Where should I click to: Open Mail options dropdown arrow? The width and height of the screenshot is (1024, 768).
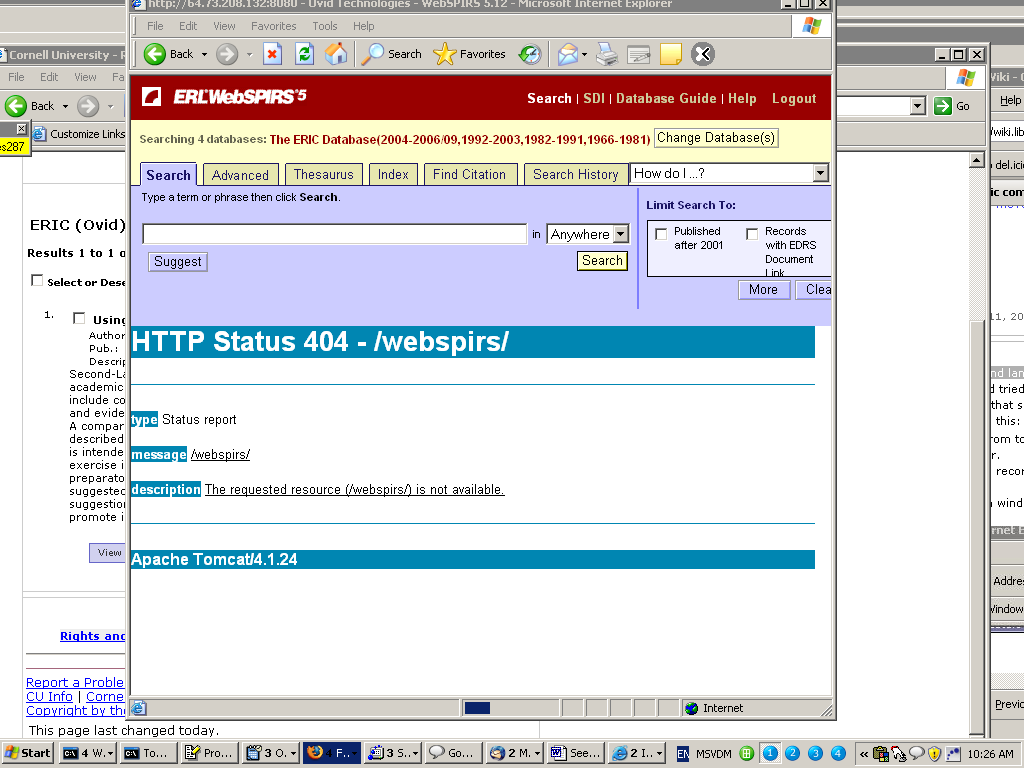584,54
